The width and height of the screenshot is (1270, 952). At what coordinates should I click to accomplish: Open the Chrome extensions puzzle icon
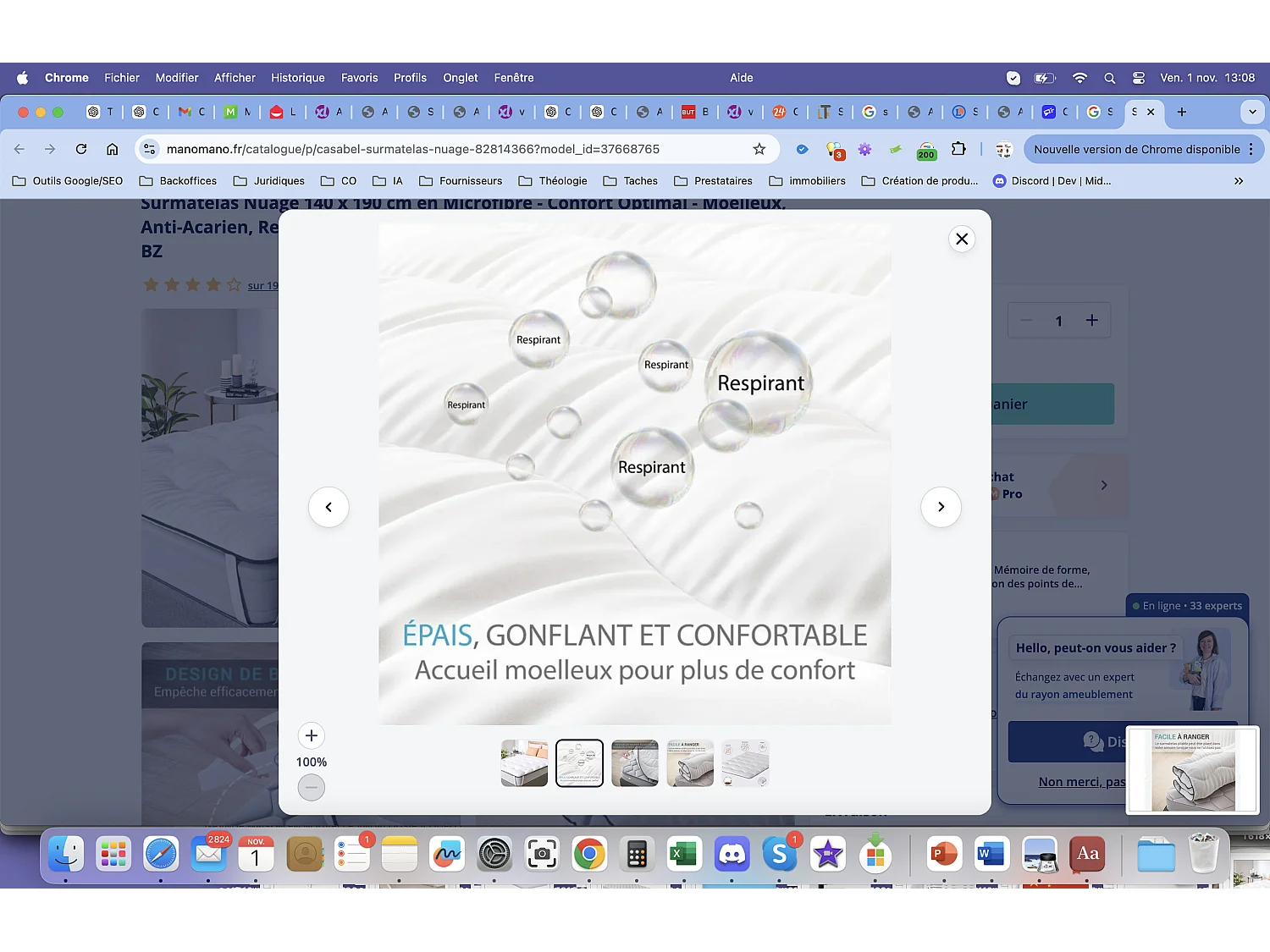[958, 149]
